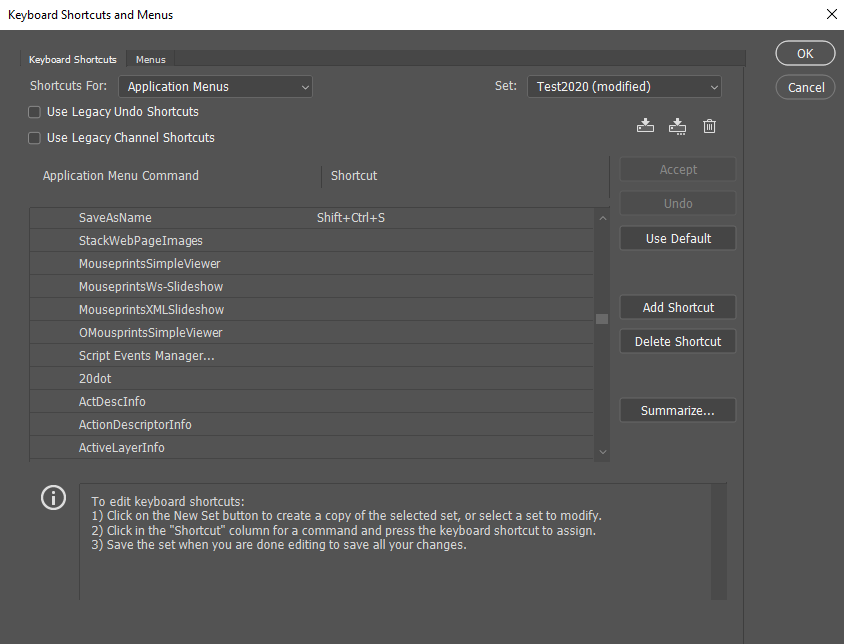Select the ActDescInfo command row
Image resolution: width=844 pixels, height=644 pixels.
click(x=311, y=402)
